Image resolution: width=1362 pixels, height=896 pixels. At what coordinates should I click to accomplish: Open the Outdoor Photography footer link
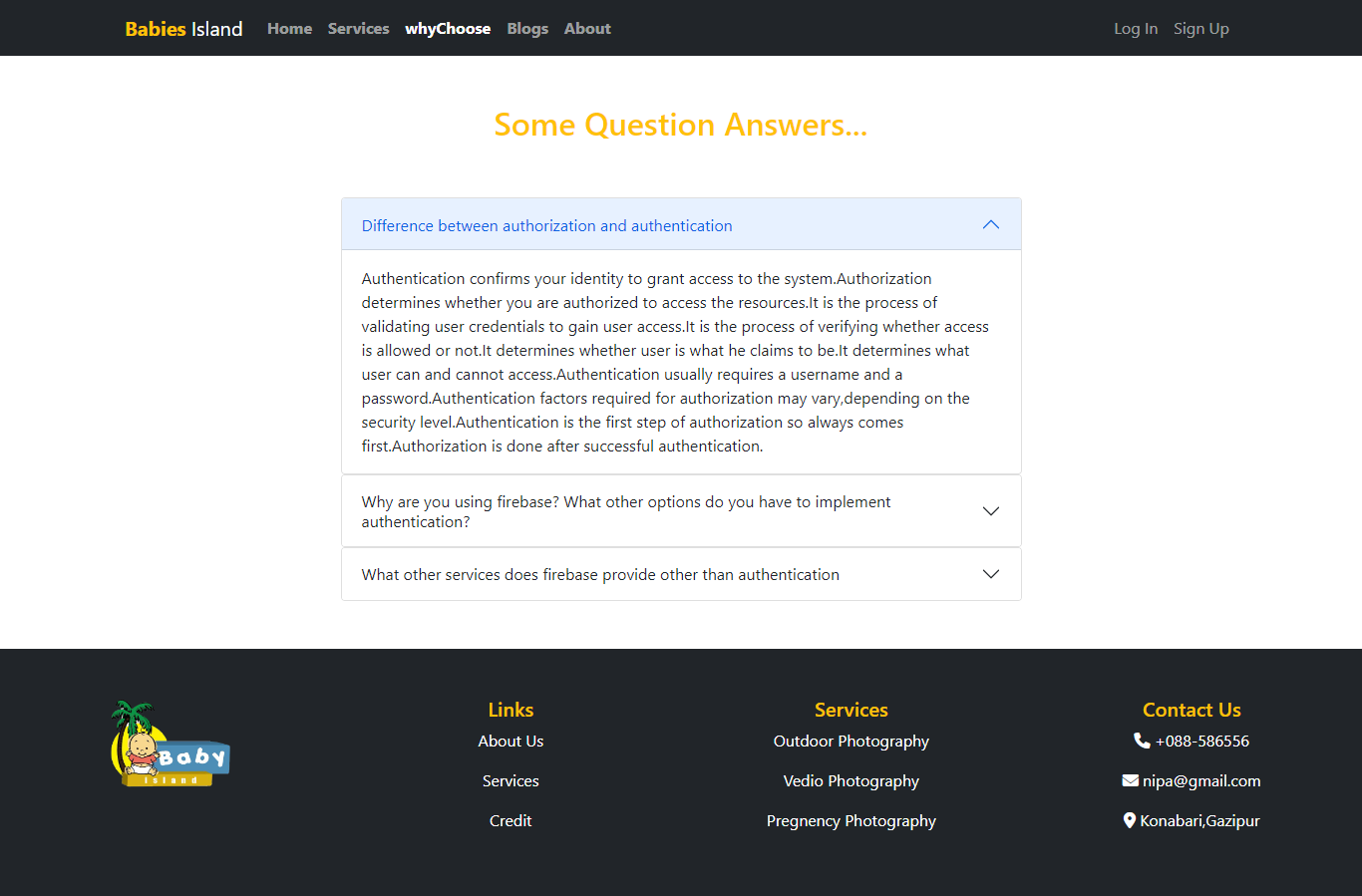851,741
